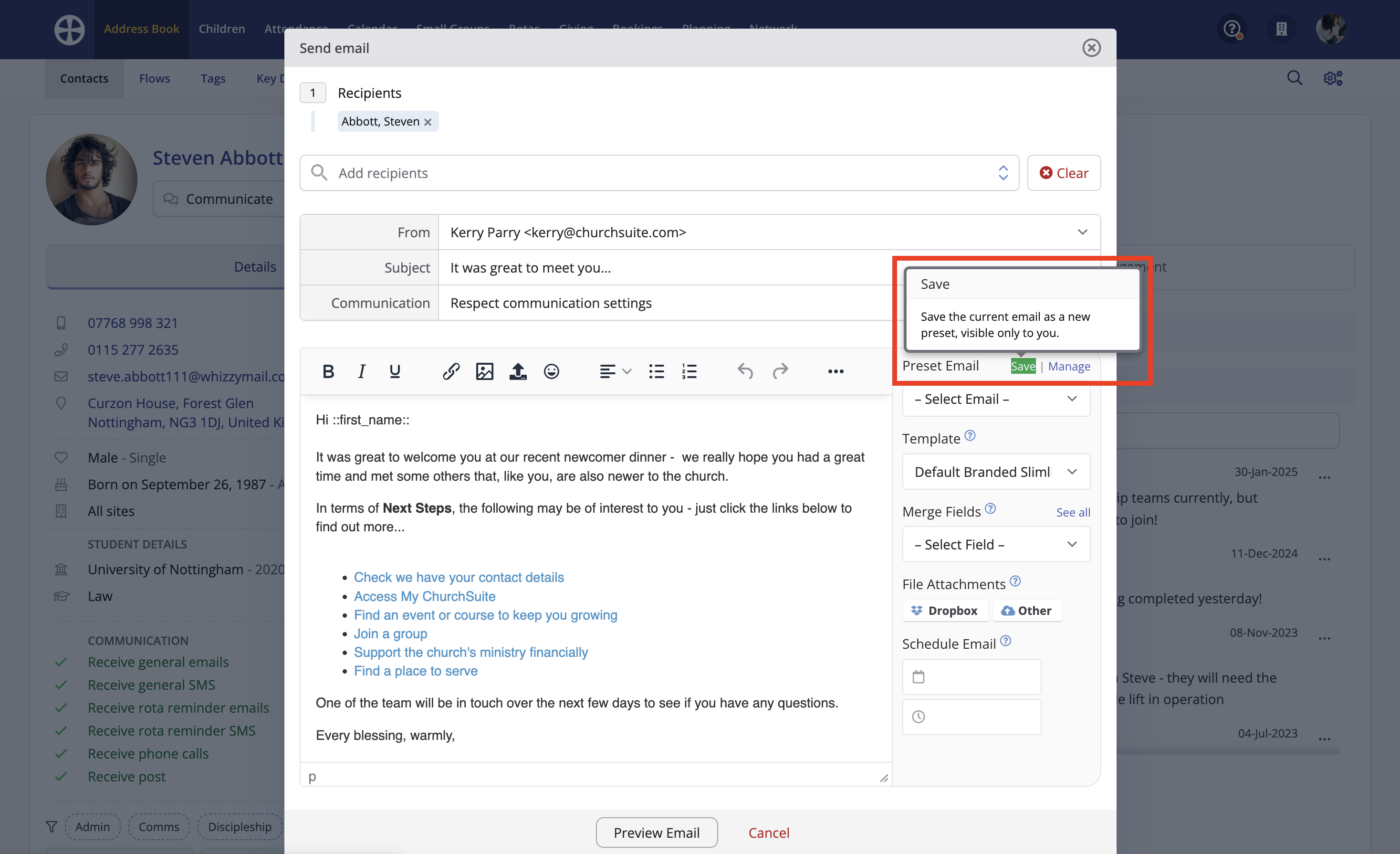This screenshot has height=854, width=1400.
Task: Open the Select Email preset dropdown
Action: click(995, 399)
